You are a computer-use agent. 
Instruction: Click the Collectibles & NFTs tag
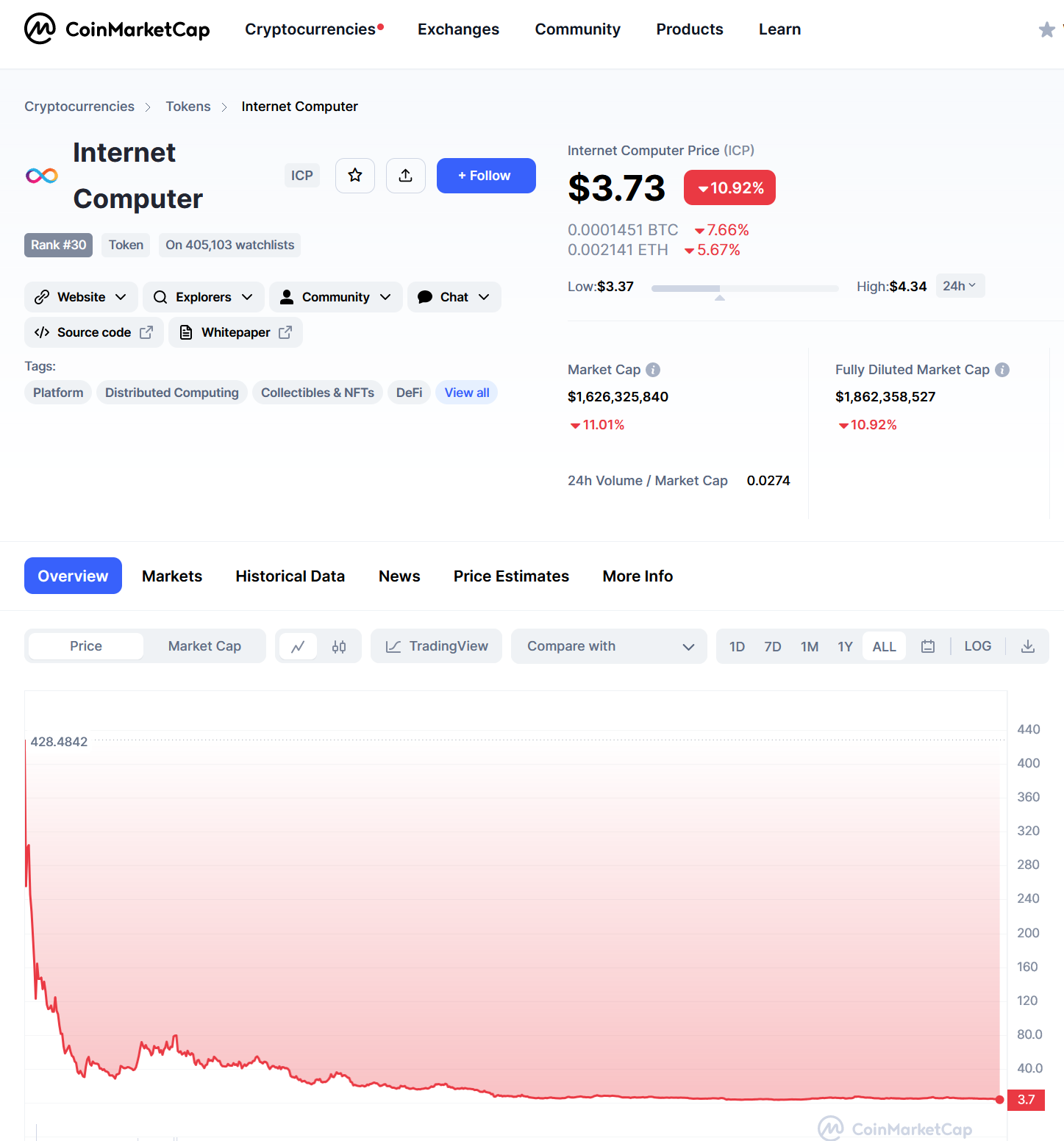(x=318, y=393)
